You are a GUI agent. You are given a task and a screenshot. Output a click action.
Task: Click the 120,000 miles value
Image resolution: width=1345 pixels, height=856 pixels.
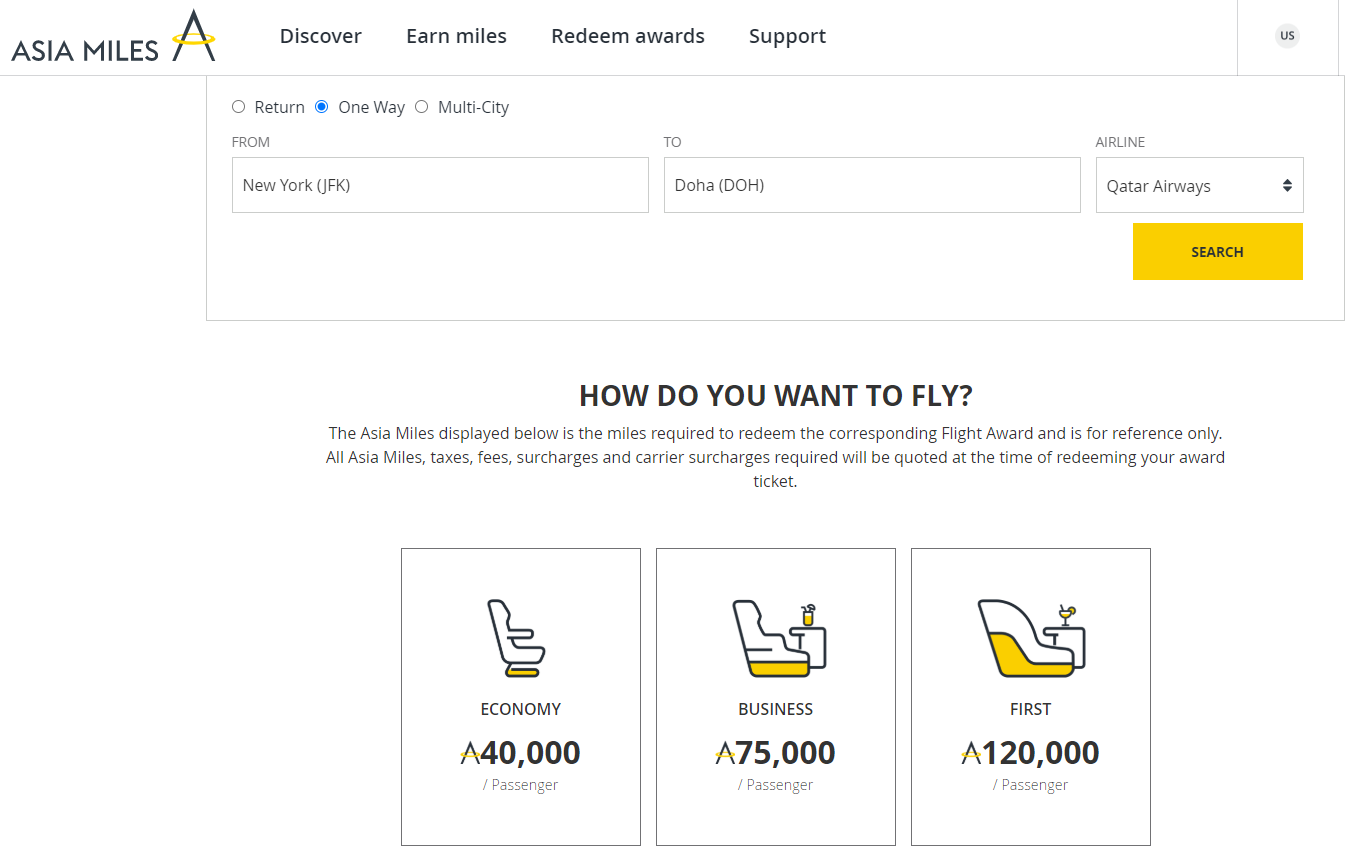tap(1041, 753)
